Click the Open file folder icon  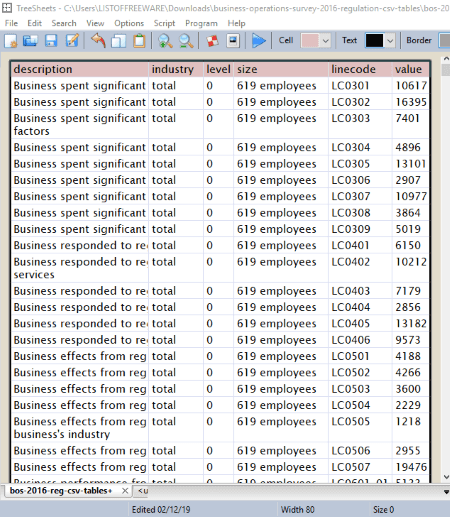tap(30, 41)
